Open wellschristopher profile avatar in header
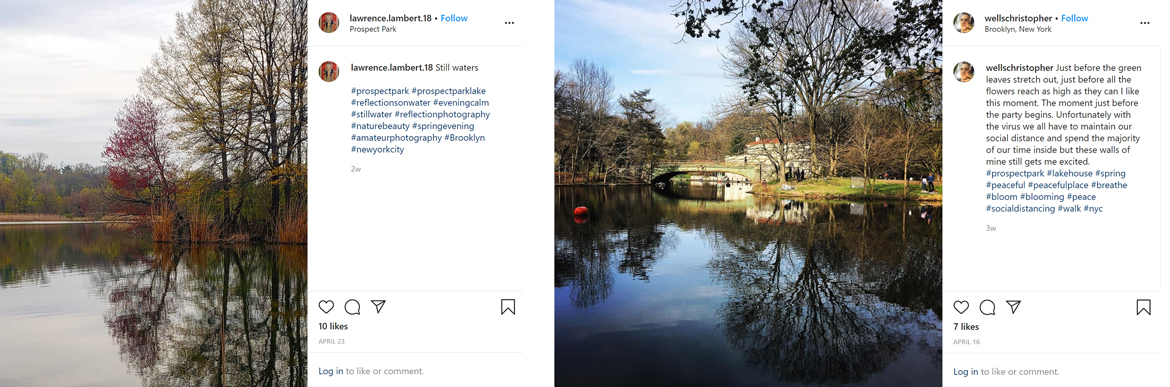 (x=964, y=22)
